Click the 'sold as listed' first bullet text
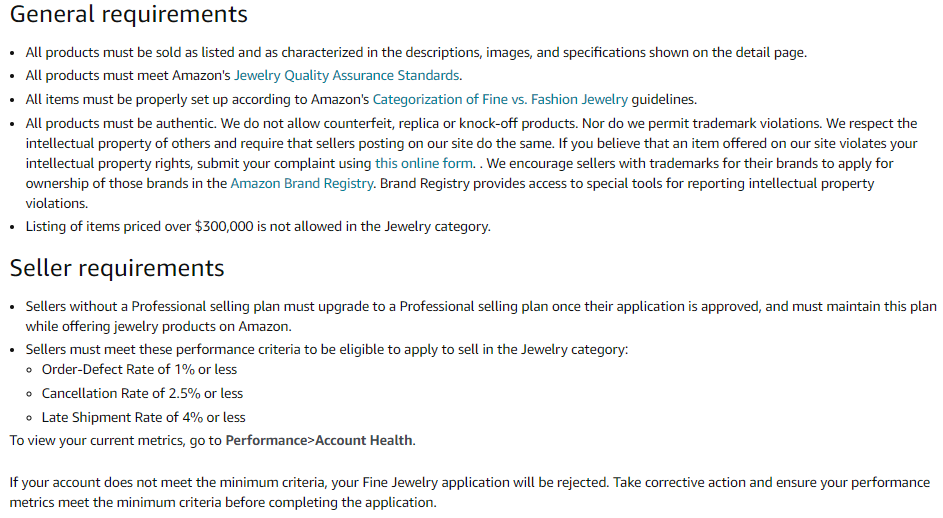 pyautogui.click(x=416, y=53)
